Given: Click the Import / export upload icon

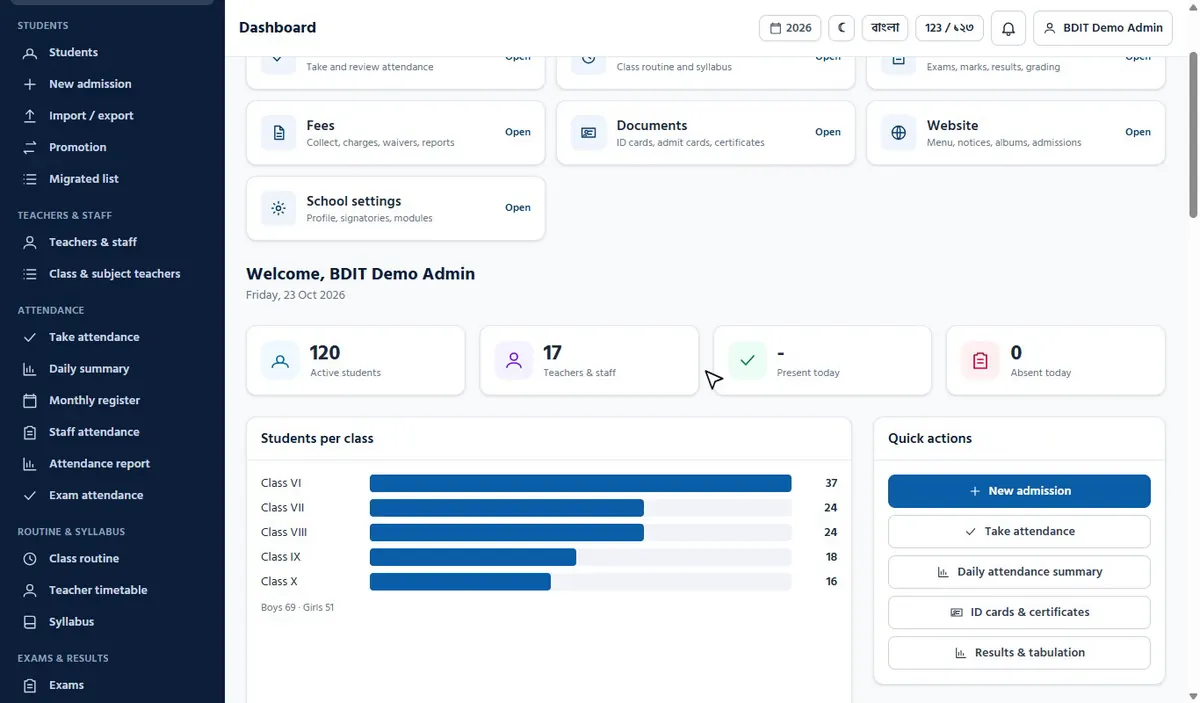Looking at the screenshot, I should pos(30,116).
